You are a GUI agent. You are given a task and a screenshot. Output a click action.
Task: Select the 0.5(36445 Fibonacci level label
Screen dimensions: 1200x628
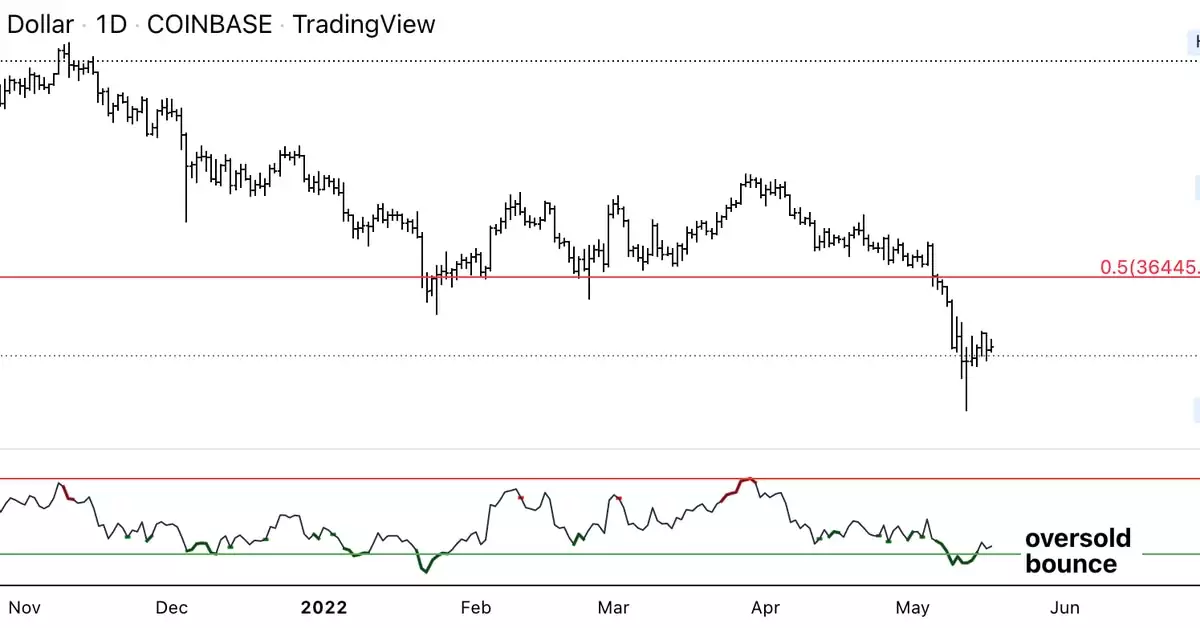(x=1149, y=267)
